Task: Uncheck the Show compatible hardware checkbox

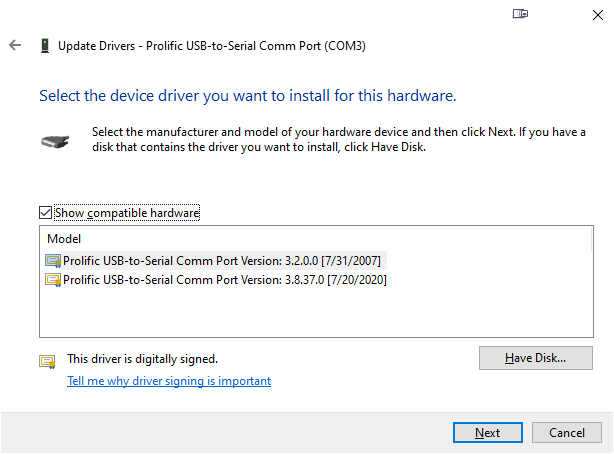Action: click(45, 213)
